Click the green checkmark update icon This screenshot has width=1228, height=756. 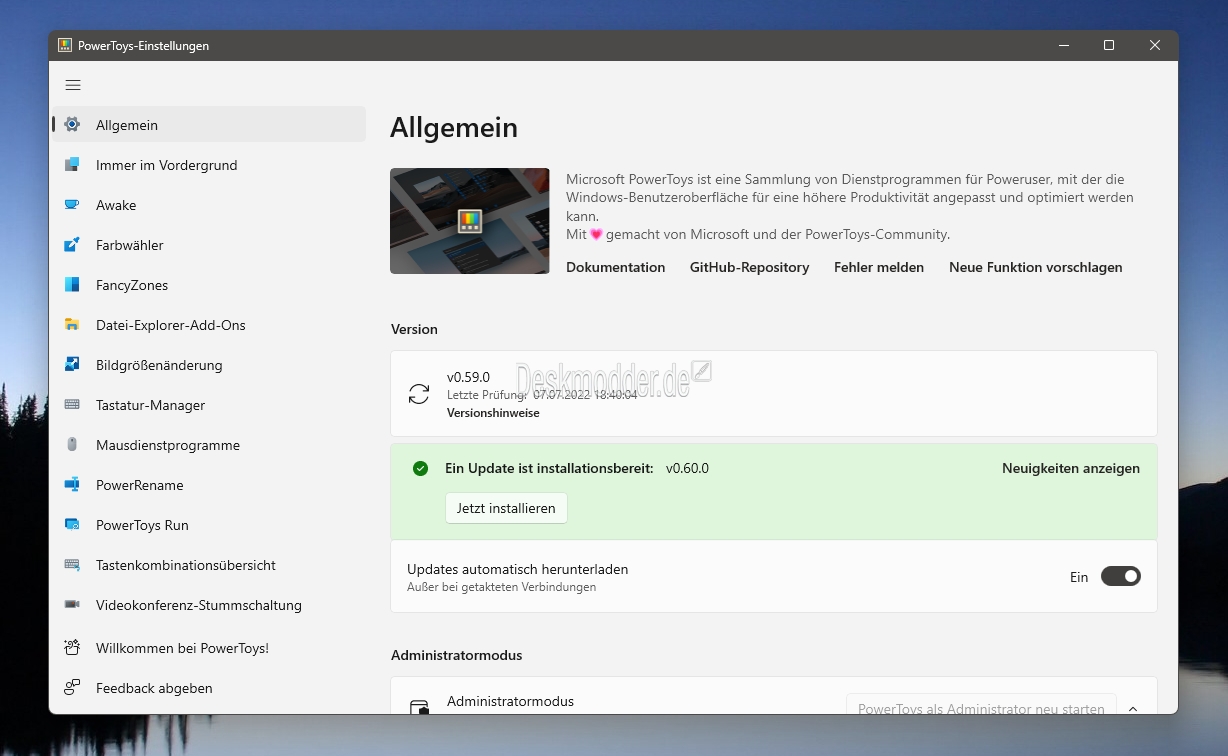point(420,468)
